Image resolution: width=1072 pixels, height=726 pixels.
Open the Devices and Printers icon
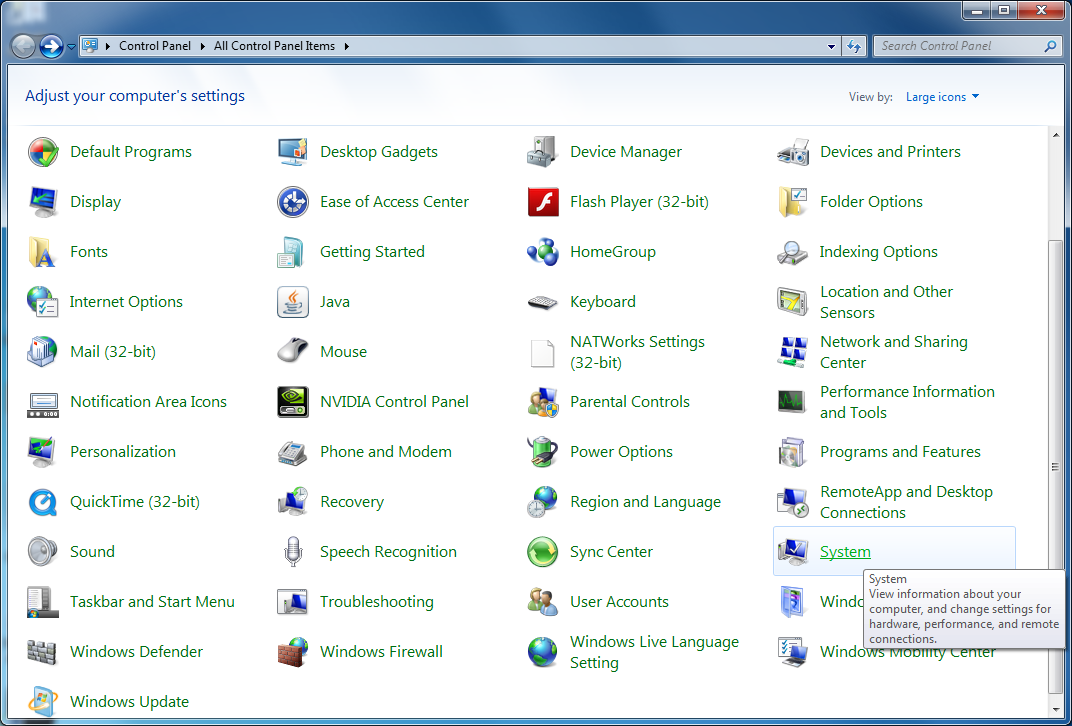tap(793, 152)
